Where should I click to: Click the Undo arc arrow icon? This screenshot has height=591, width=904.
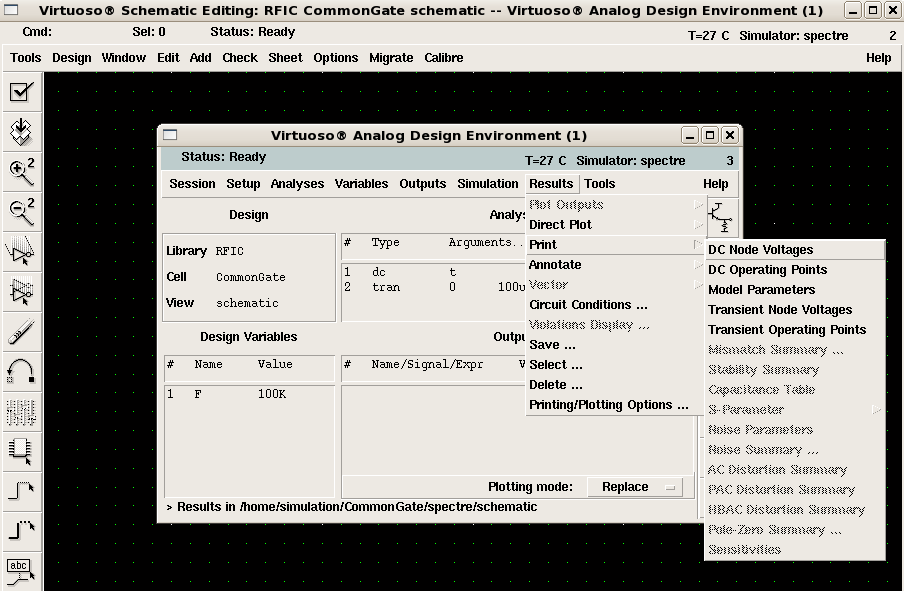[x=21, y=371]
